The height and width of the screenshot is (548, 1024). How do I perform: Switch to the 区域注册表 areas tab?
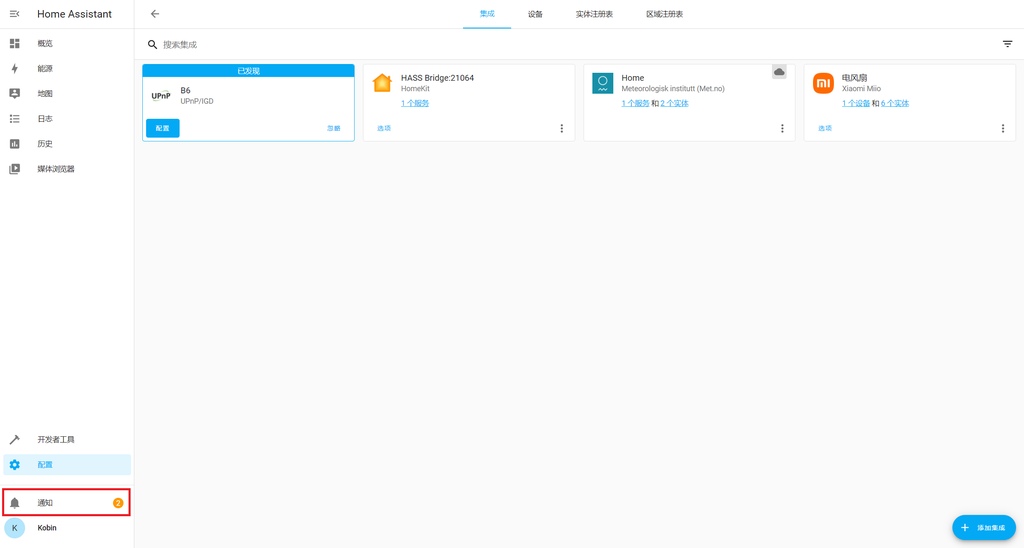[x=665, y=14]
